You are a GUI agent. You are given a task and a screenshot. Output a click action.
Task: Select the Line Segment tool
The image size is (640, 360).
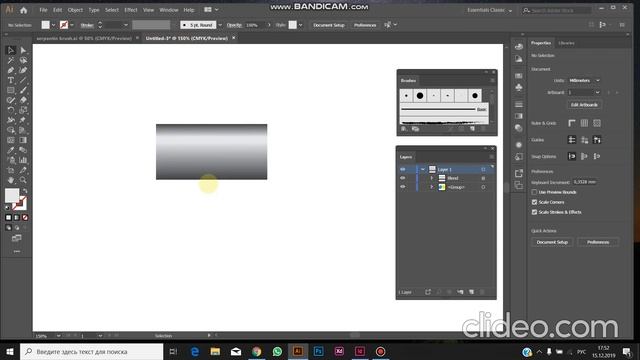23,80
